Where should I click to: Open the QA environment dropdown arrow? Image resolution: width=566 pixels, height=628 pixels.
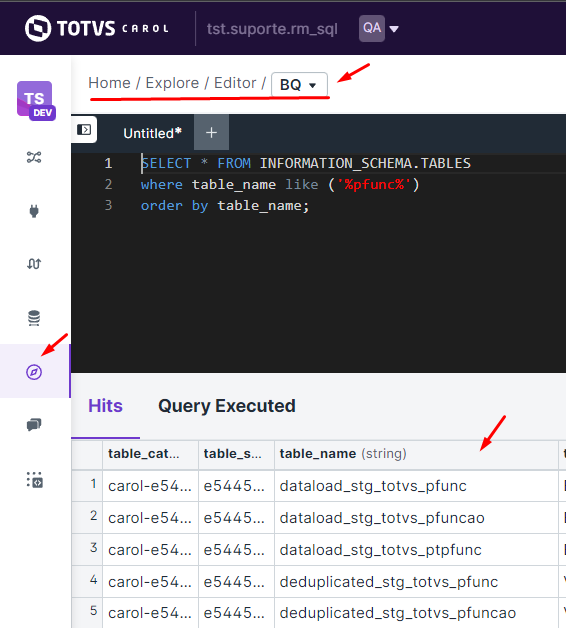(x=394, y=29)
